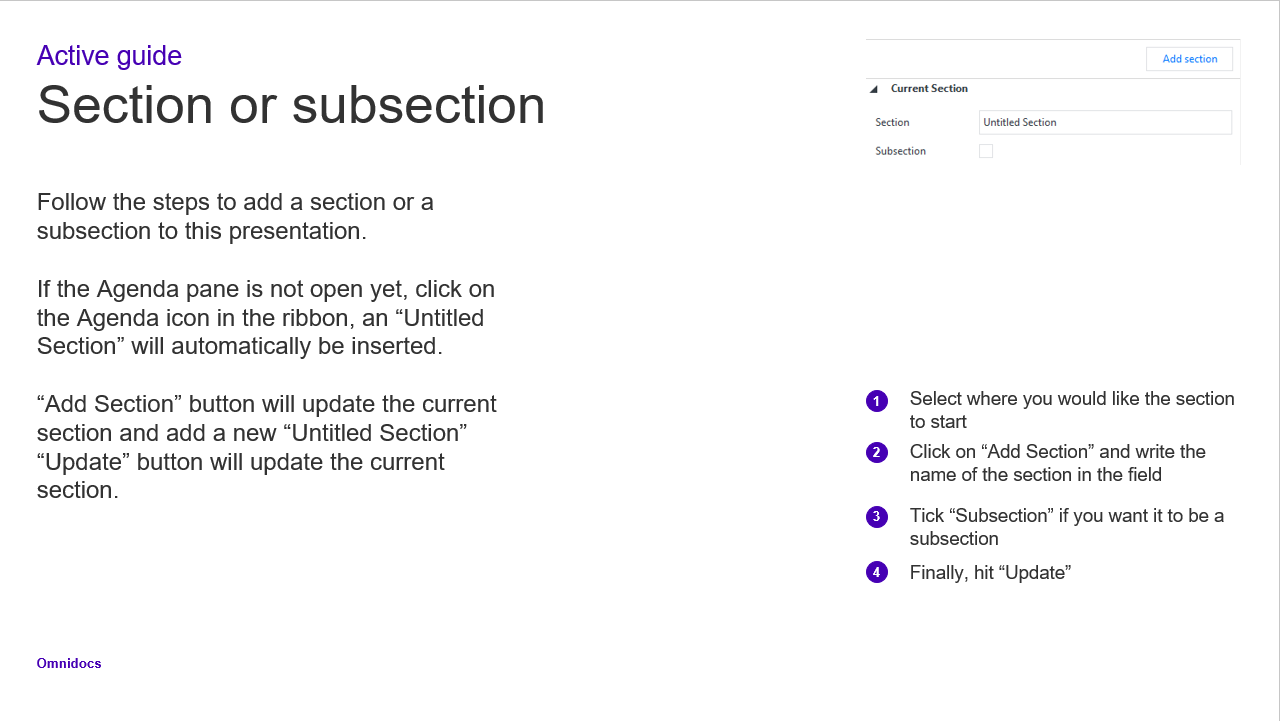Click the step 4 purple circle icon
The image size is (1280, 721).
(x=877, y=572)
